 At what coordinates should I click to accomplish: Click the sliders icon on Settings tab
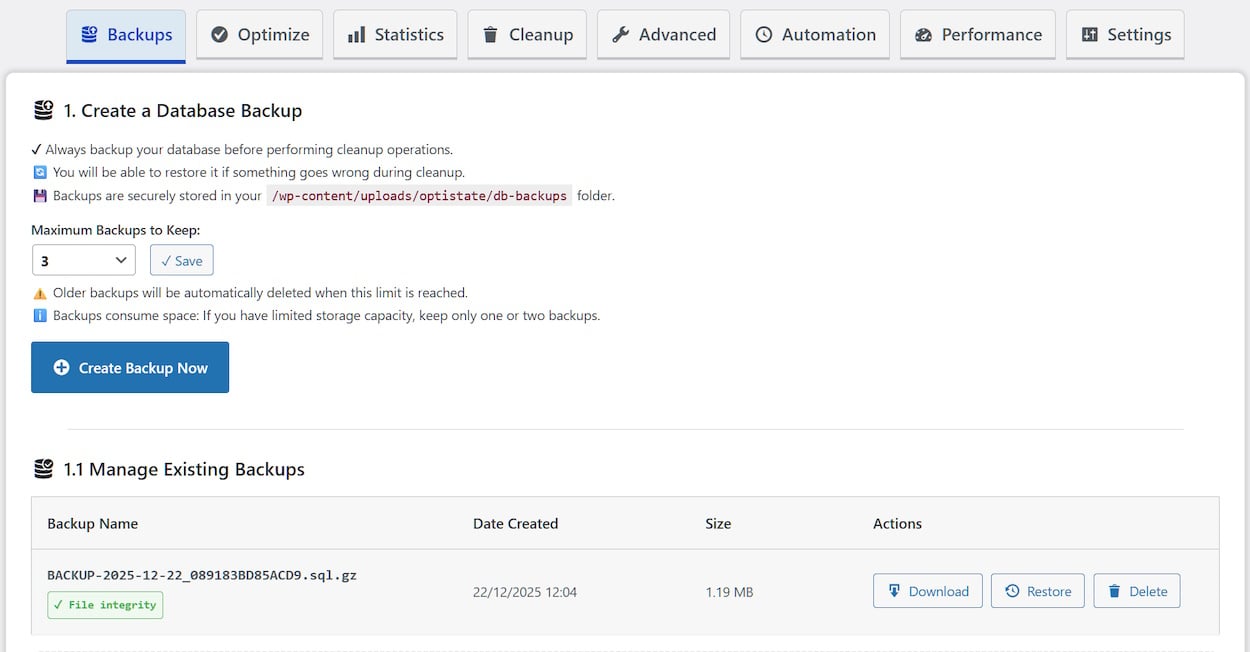tap(1090, 35)
